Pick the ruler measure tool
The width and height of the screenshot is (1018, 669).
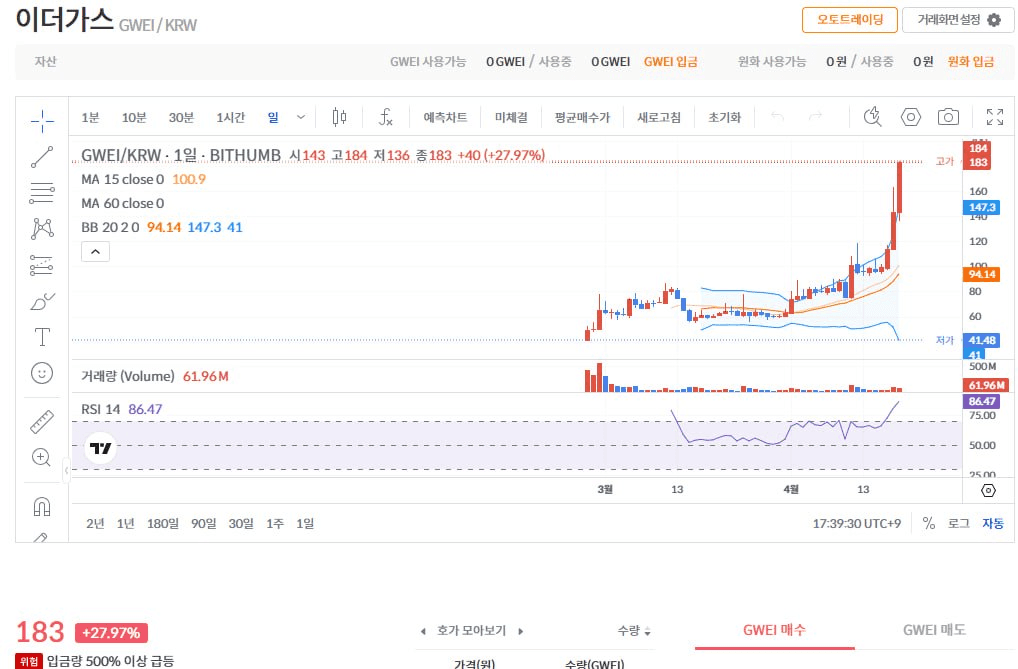[42, 422]
